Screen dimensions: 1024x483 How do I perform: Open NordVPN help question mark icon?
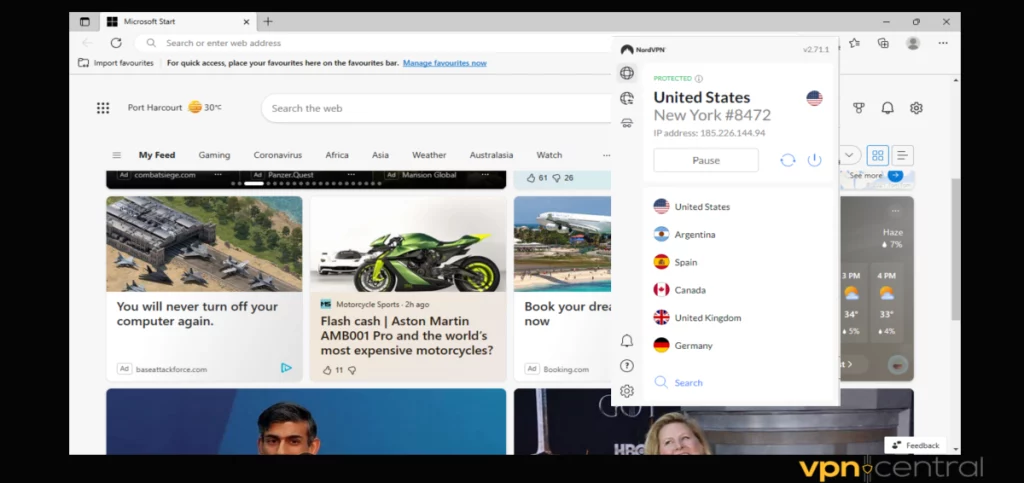click(626, 366)
